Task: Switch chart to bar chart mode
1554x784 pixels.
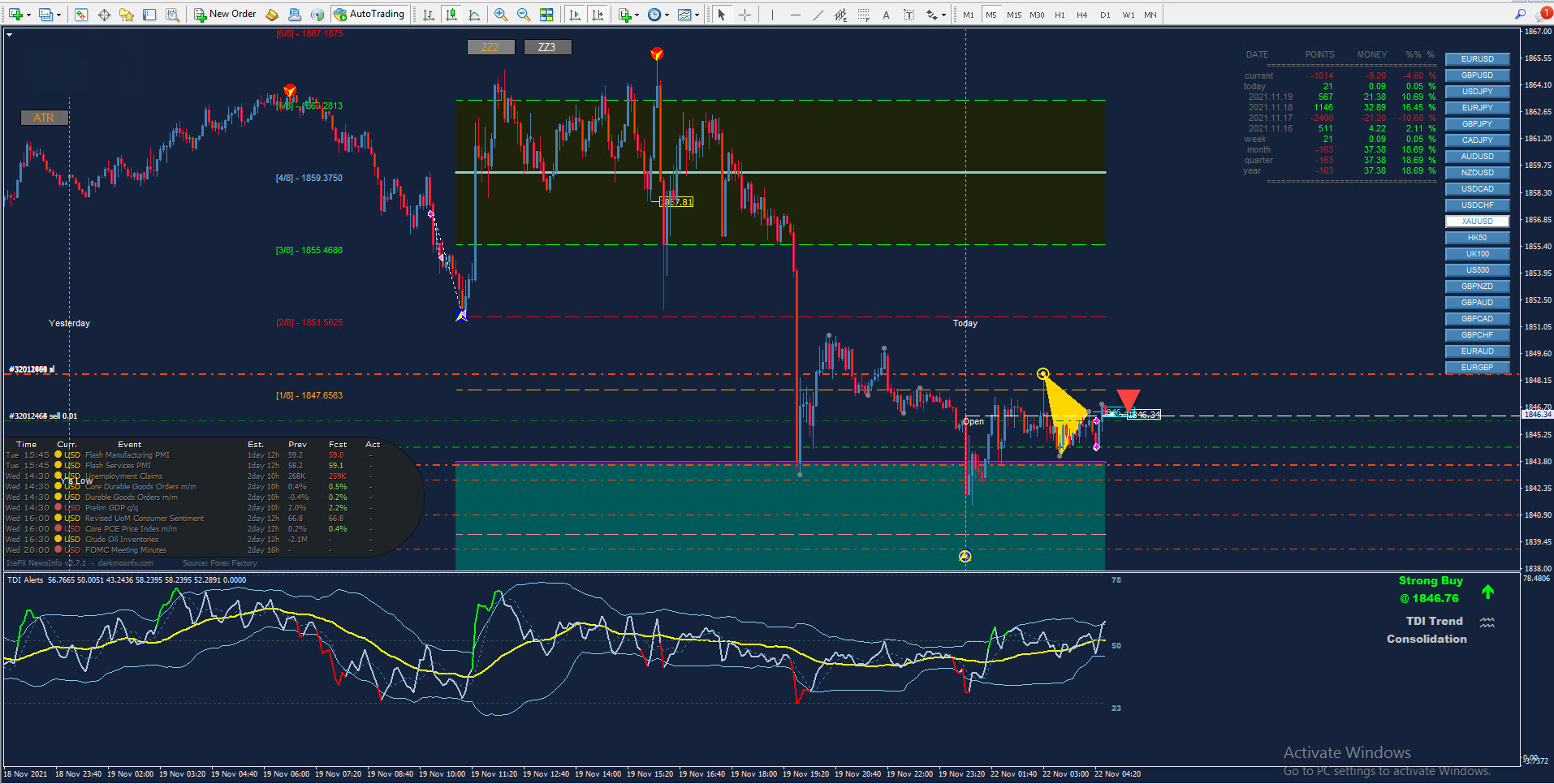Action: coord(428,15)
